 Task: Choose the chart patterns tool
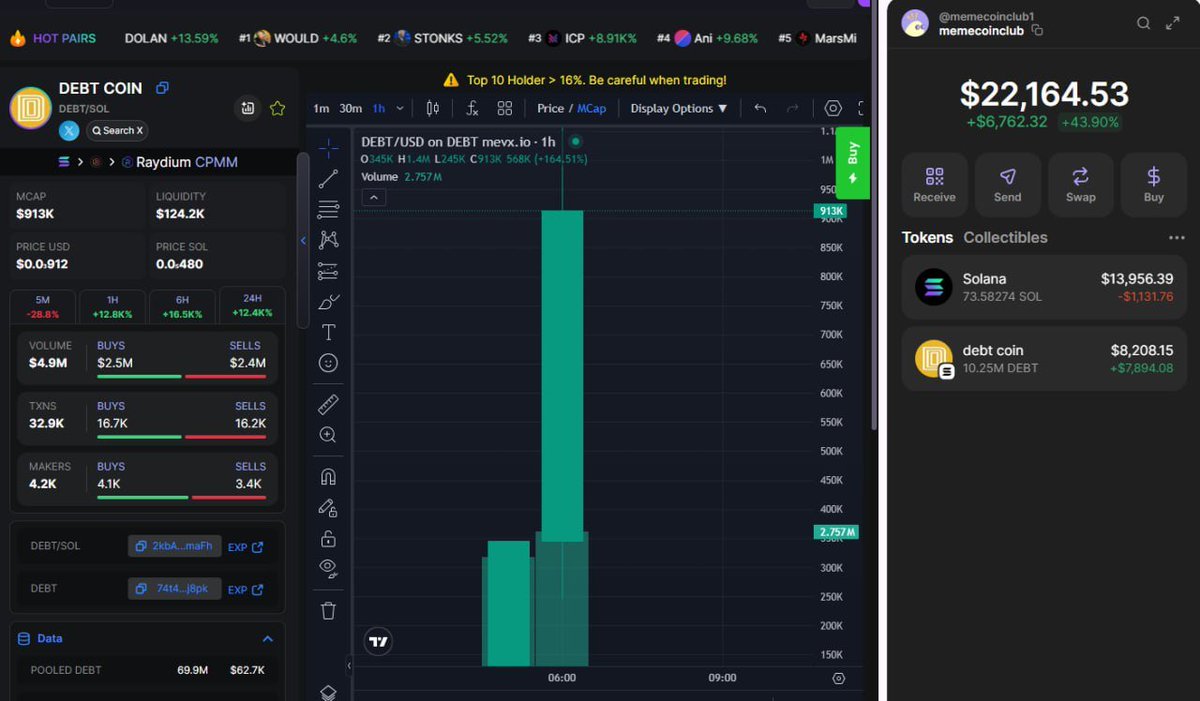[328, 240]
